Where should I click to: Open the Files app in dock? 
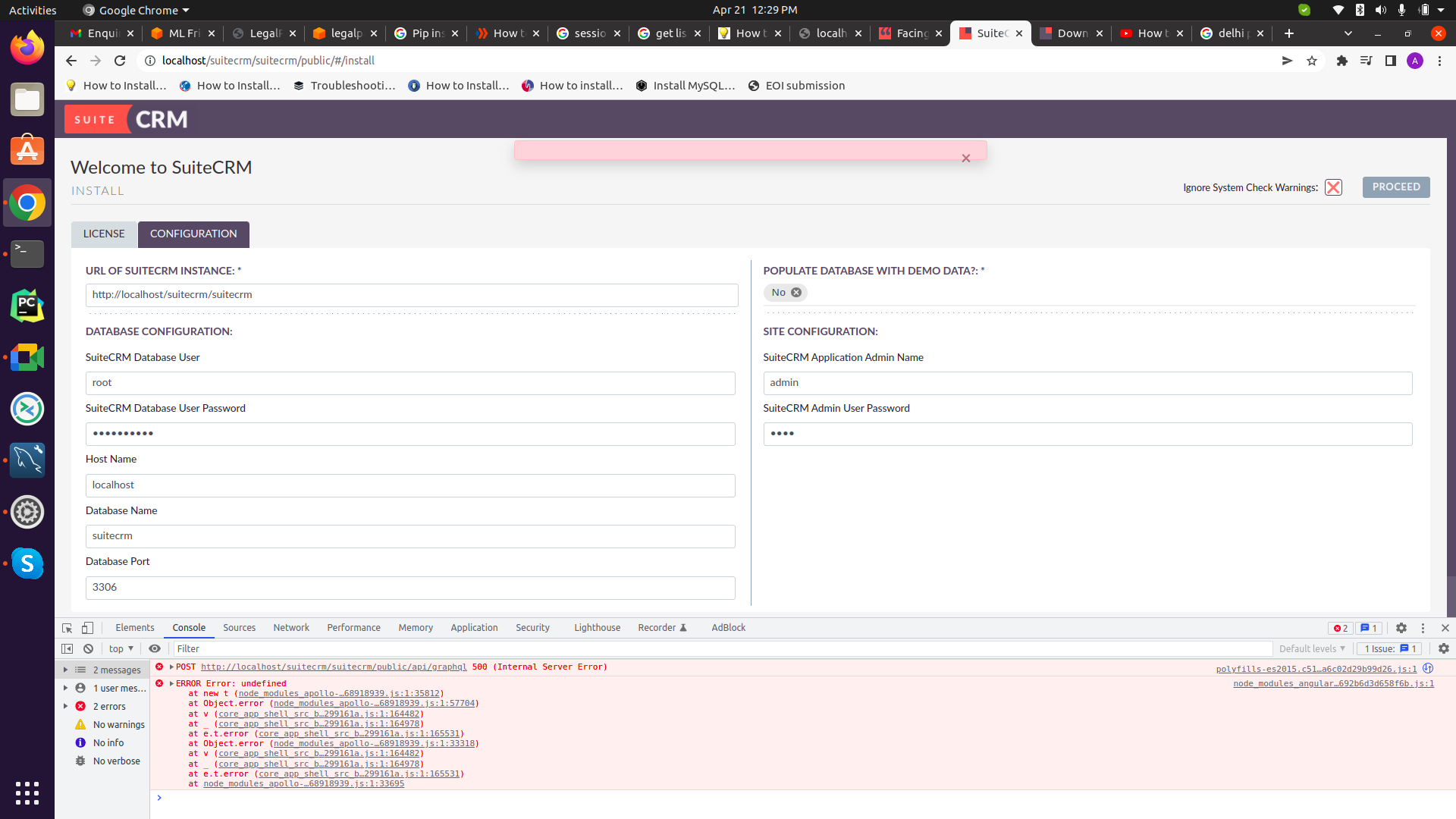point(27,99)
